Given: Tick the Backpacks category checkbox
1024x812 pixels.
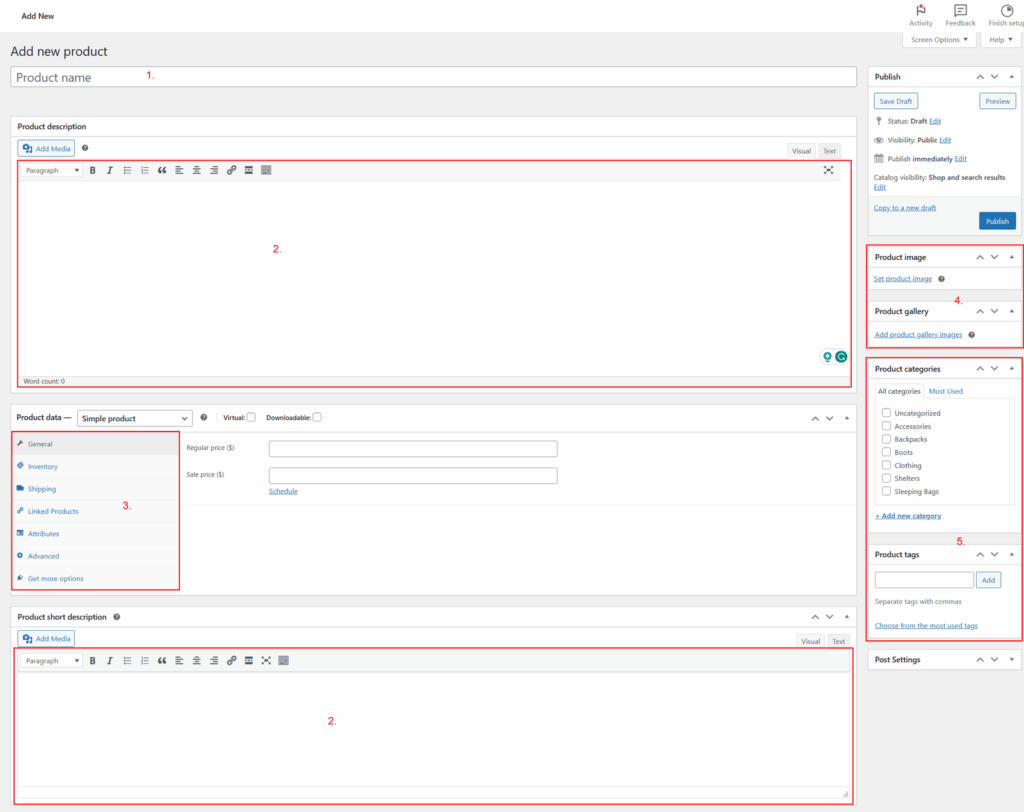Looking at the screenshot, I should pyautogui.click(x=886, y=439).
